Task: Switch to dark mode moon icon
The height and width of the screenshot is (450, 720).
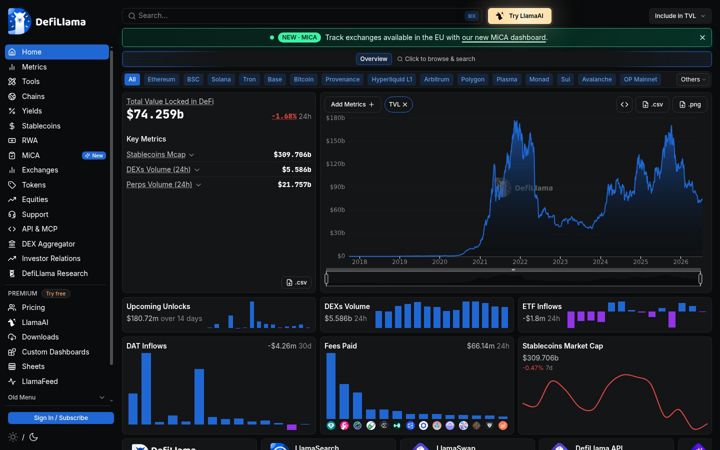Action: coord(34,437)
